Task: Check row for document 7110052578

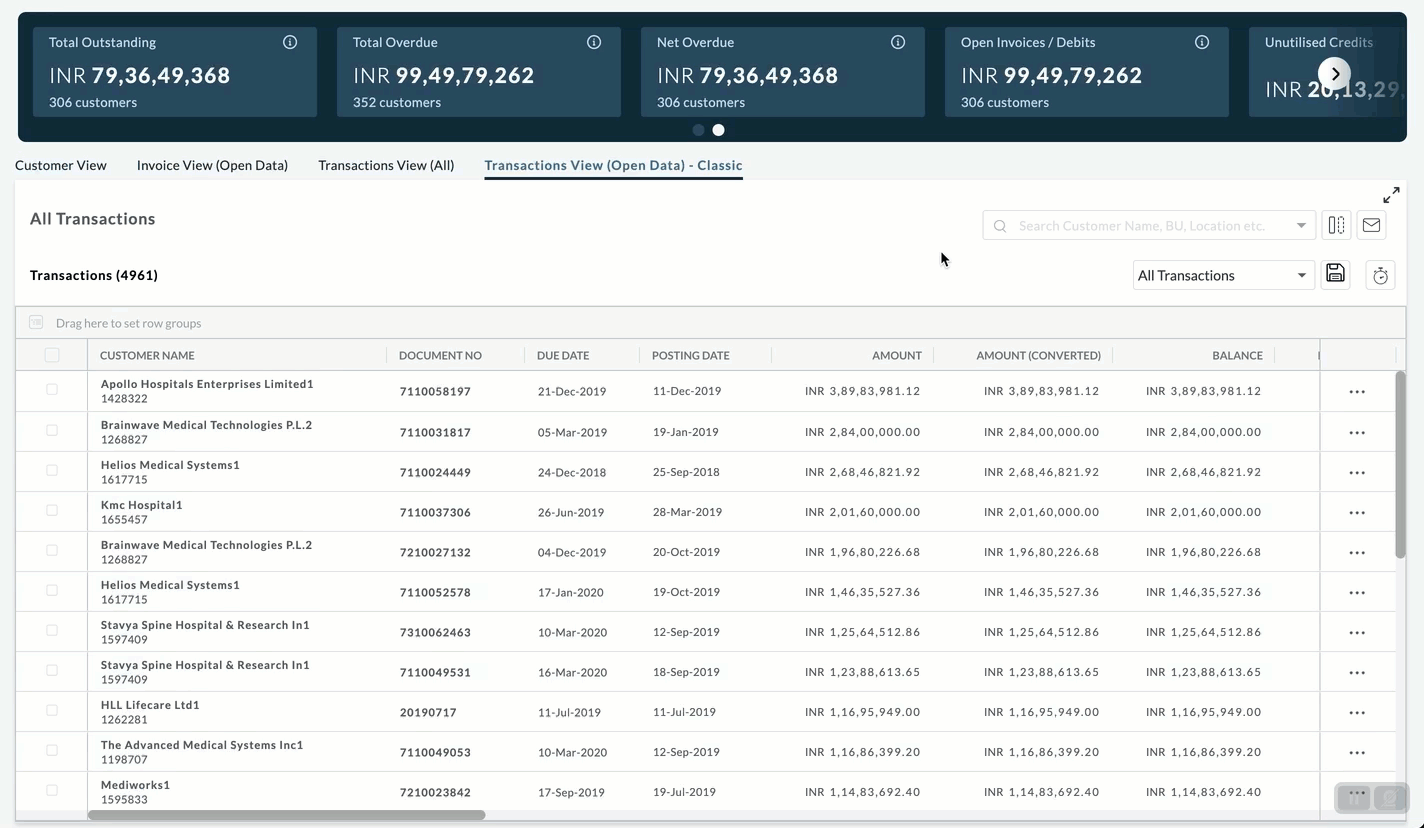Action: (x=52, y=590)
